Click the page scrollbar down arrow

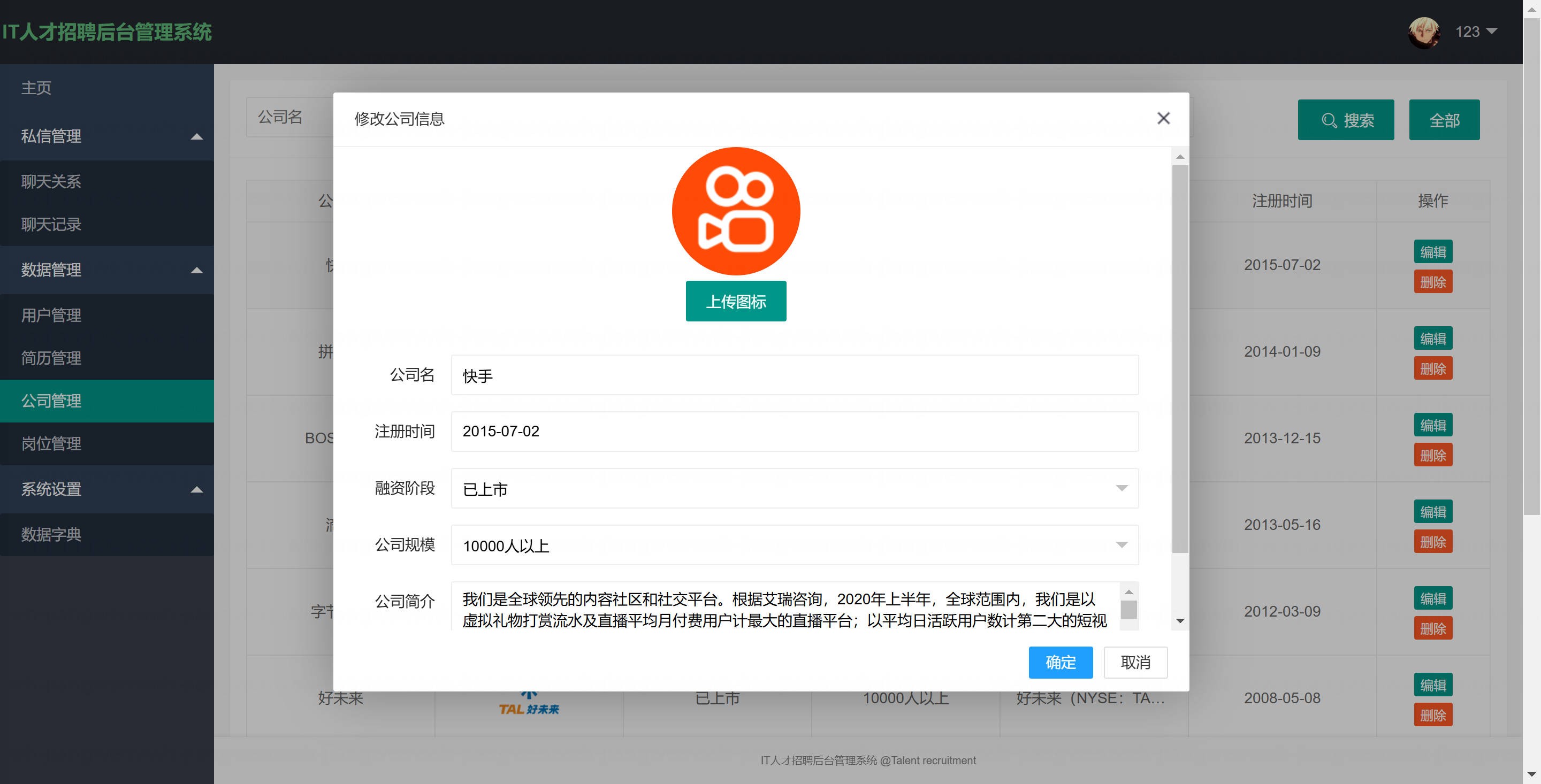[1531, 775]
